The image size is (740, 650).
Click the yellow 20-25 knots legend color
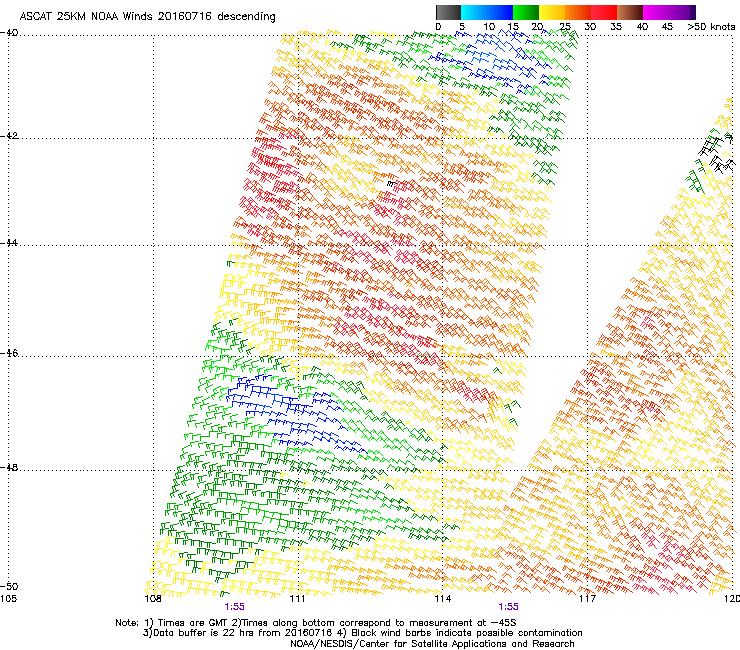point(552,12)
